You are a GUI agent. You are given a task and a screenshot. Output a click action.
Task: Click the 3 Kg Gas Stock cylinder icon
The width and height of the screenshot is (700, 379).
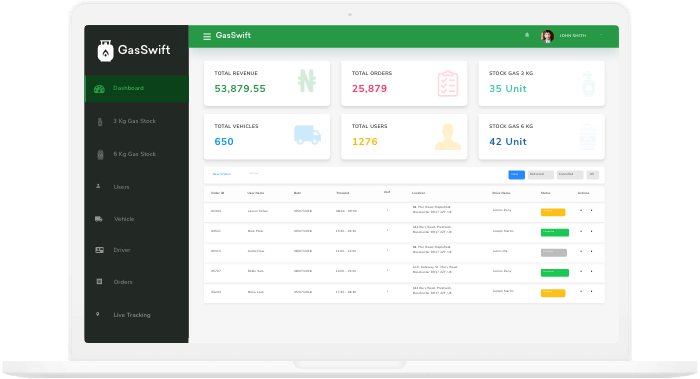pos(100,121)
